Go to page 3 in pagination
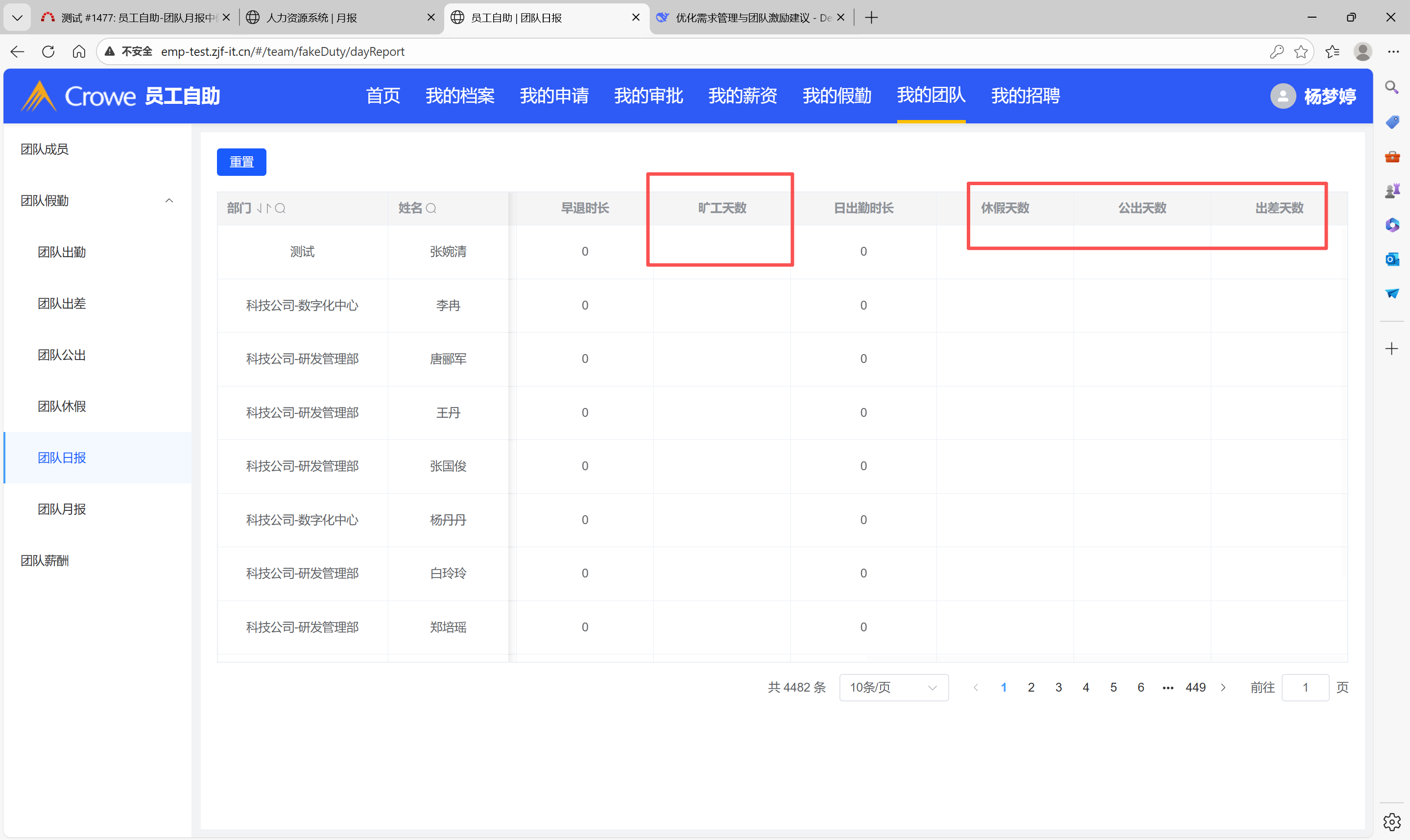Viewport: 1410px width, 840px height. pos(1058,687)
